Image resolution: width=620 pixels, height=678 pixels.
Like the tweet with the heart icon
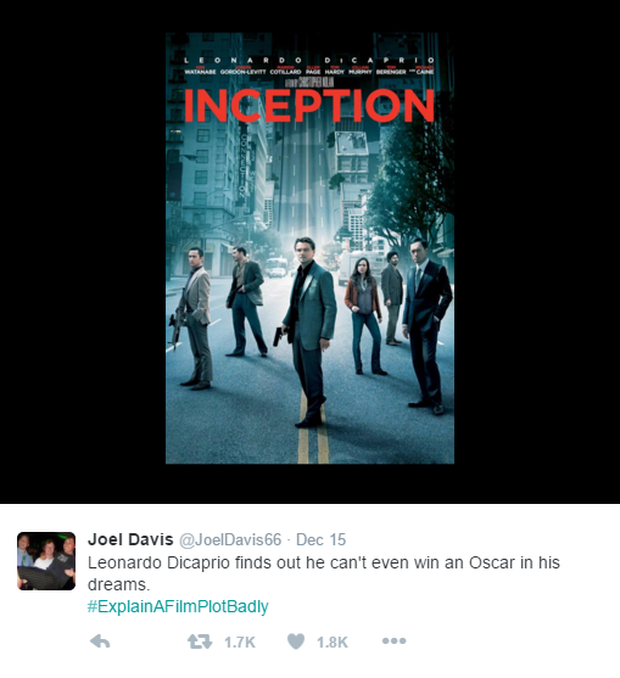click(296, 641)
